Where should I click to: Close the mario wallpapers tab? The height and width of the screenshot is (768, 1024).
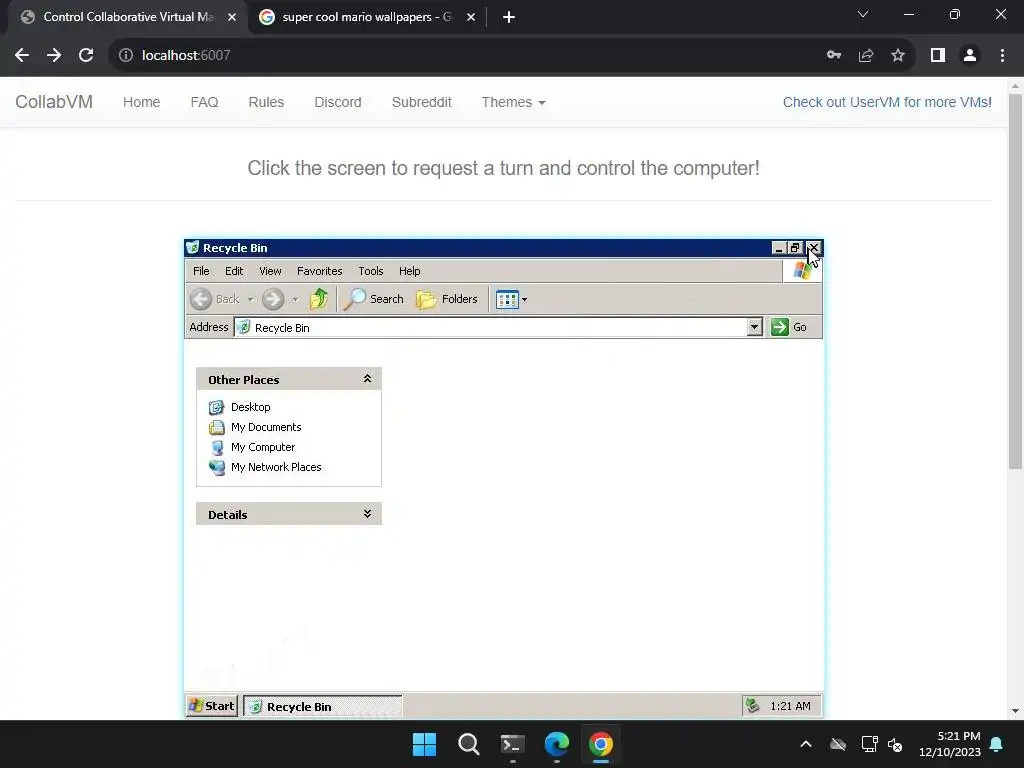pos(471,18)
